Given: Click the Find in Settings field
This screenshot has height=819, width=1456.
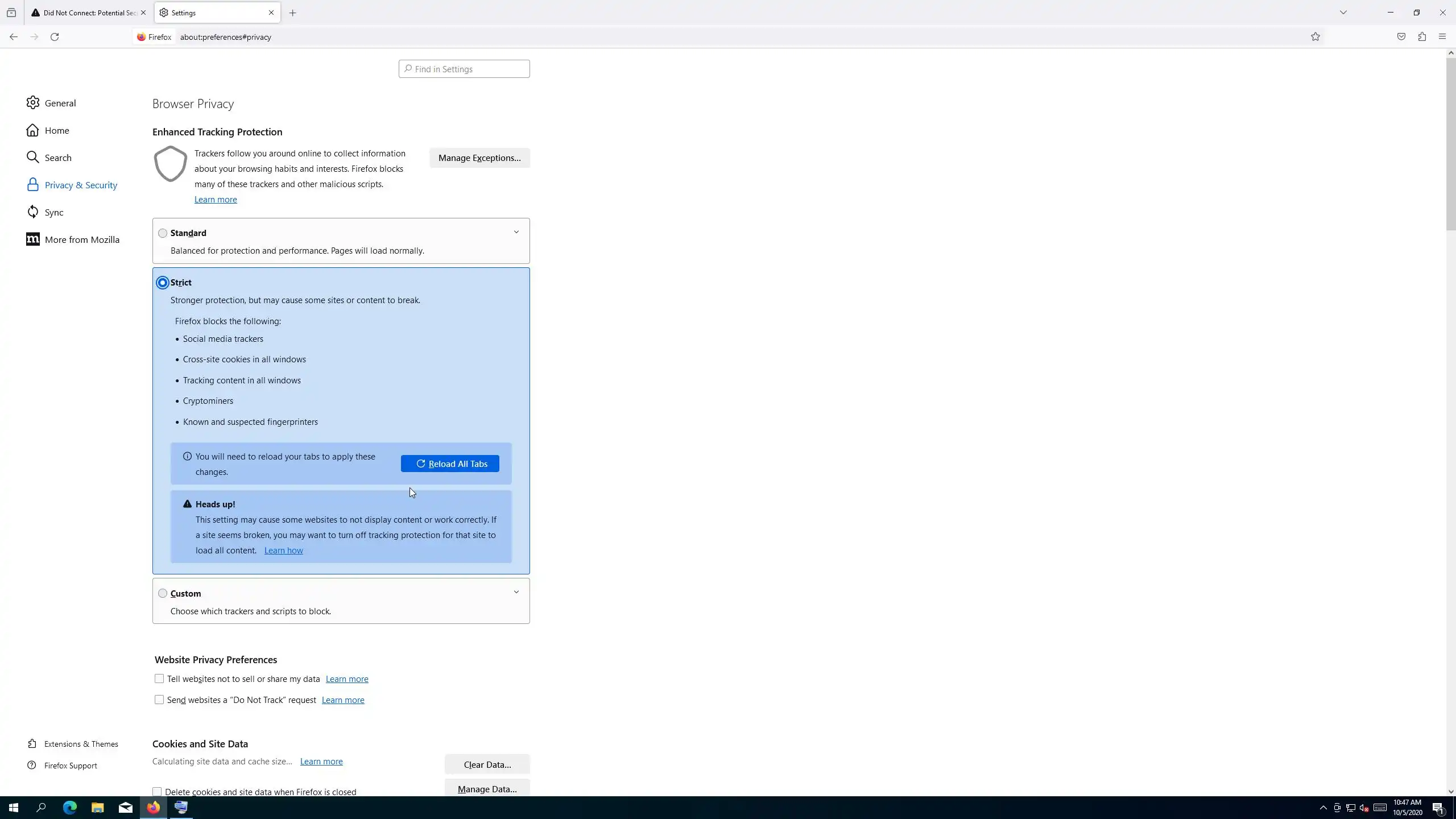Looking at the screenshot, I should tap(464, 69).
